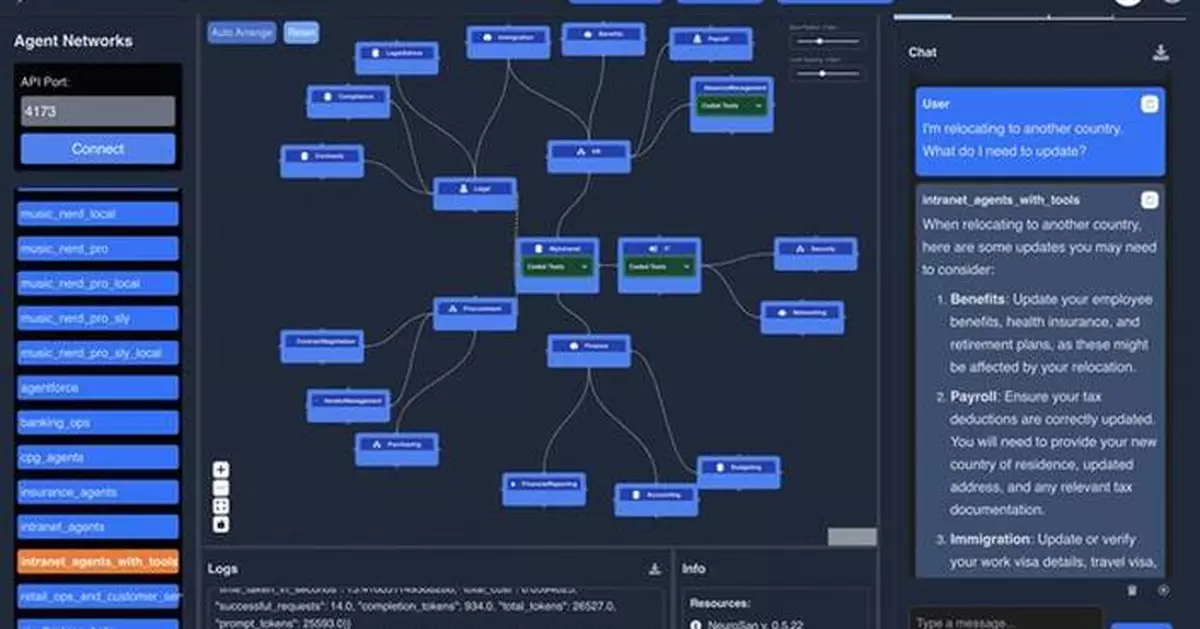Expand the Coded Tools dropdown on the IT node
The height and width of the screenshot is (629, 1200).
[x=687, y=267]
